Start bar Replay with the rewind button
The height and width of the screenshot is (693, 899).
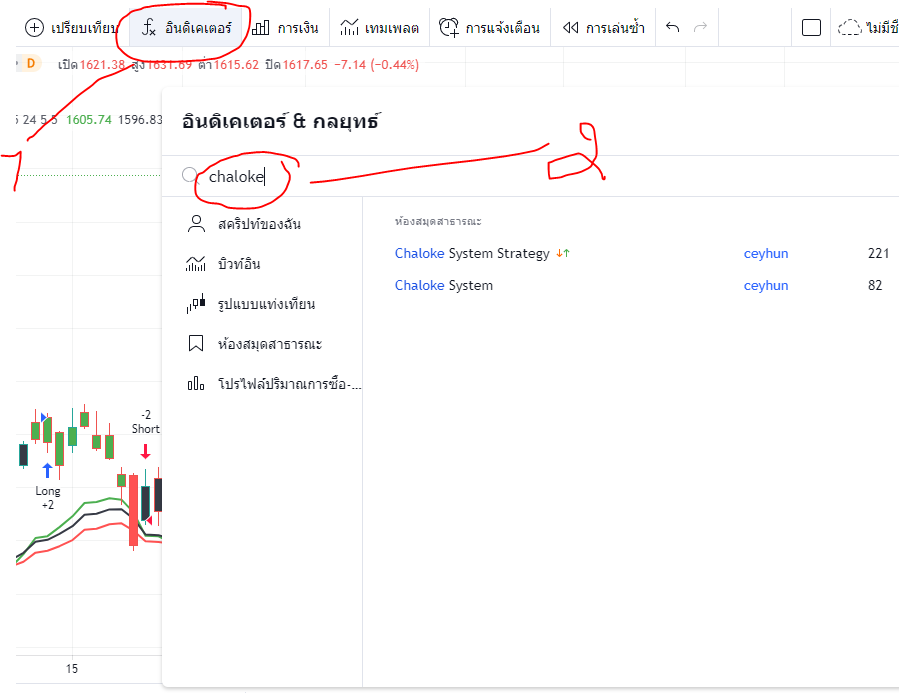pyautogui.click(x=603, y=28)
